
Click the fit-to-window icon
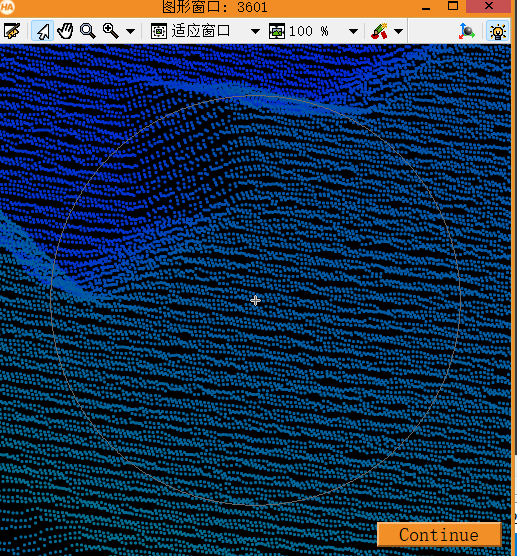[x=159, y=31]
